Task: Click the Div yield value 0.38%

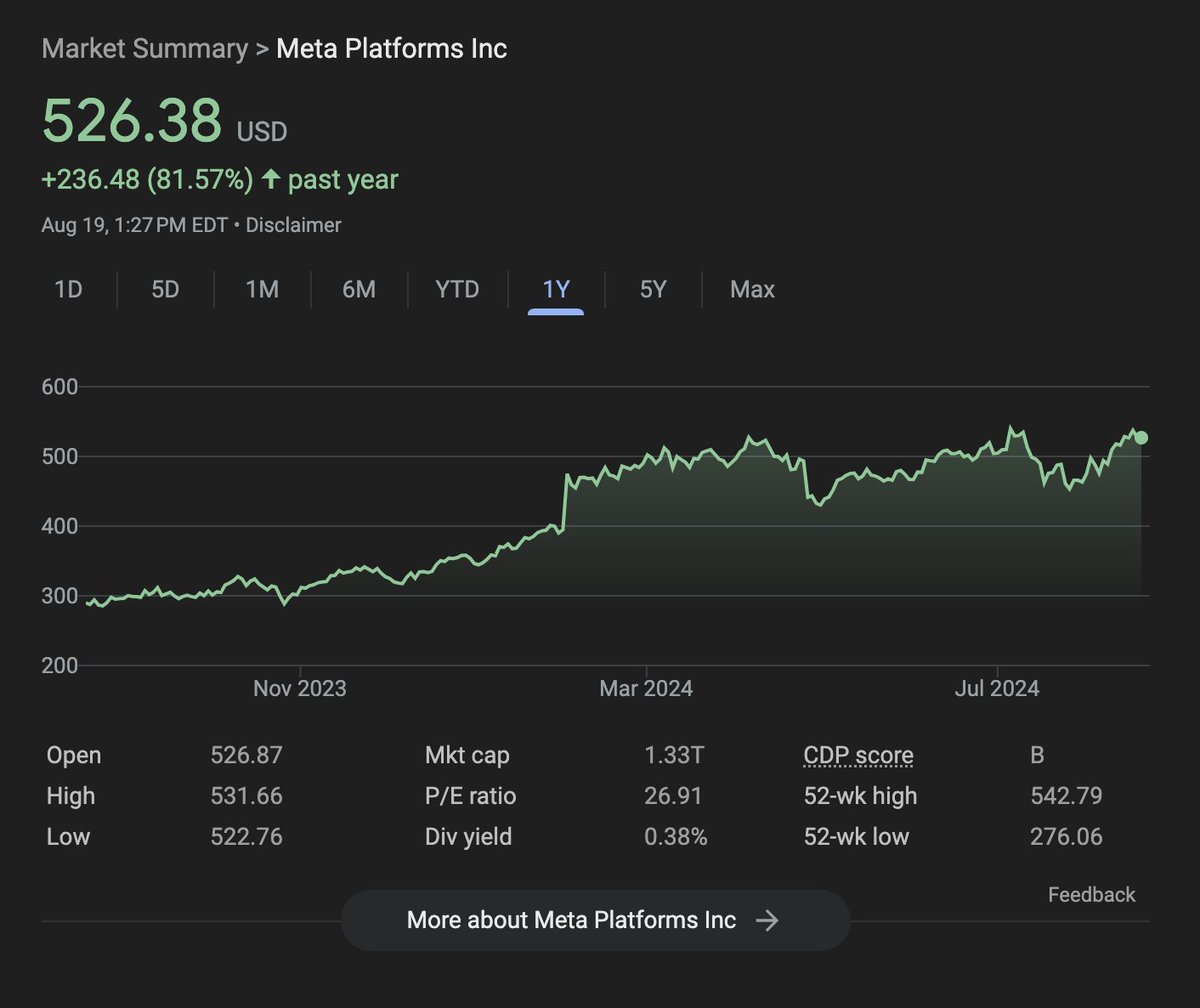Action: tap(676, 836)
